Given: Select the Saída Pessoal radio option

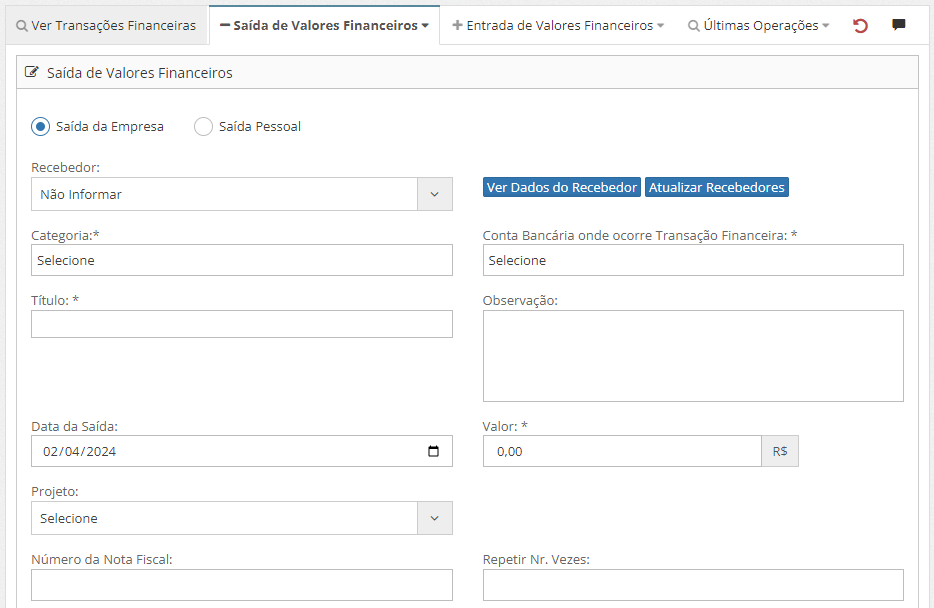Looking at the screenshot, I should 203,127.
